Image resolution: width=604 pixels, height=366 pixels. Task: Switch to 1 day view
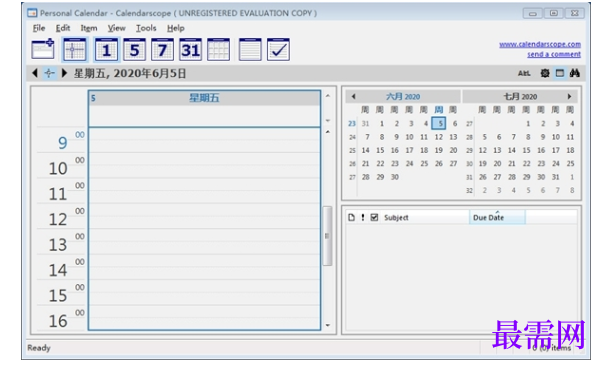[x=106, y=50]
